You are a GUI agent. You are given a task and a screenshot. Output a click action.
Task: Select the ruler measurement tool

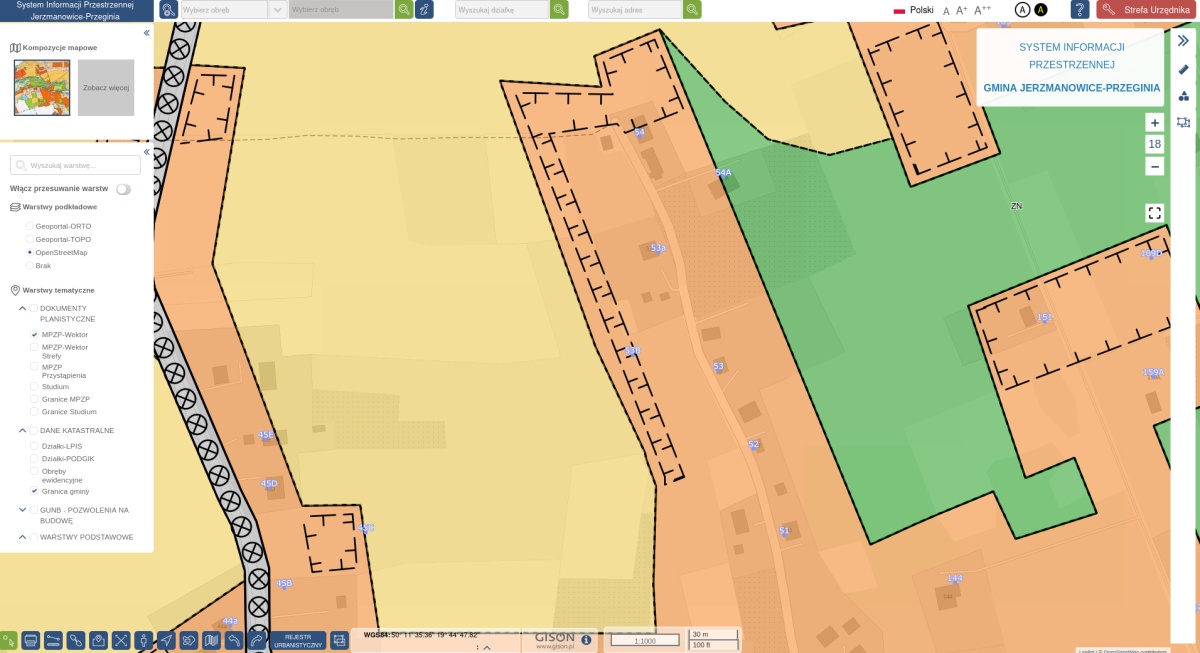coord(1184,69)
